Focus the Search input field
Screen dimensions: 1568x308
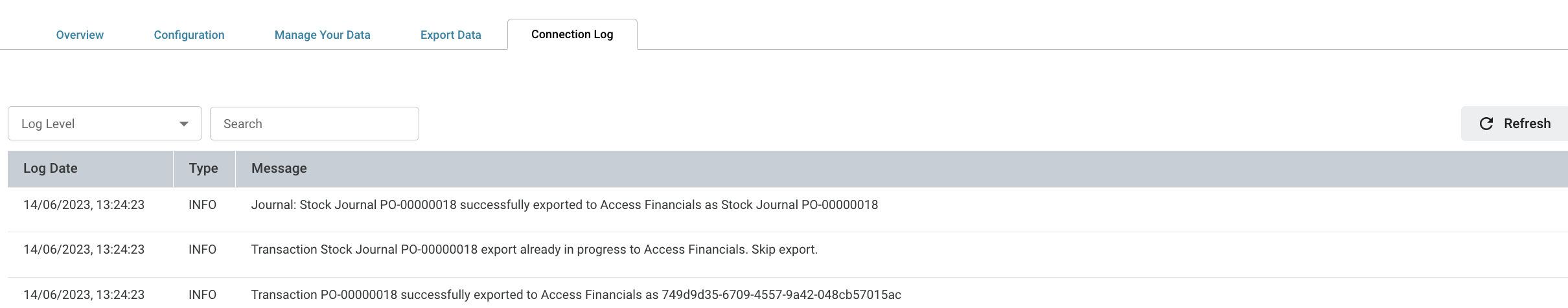pyautogui.click(x=314, y=124)
